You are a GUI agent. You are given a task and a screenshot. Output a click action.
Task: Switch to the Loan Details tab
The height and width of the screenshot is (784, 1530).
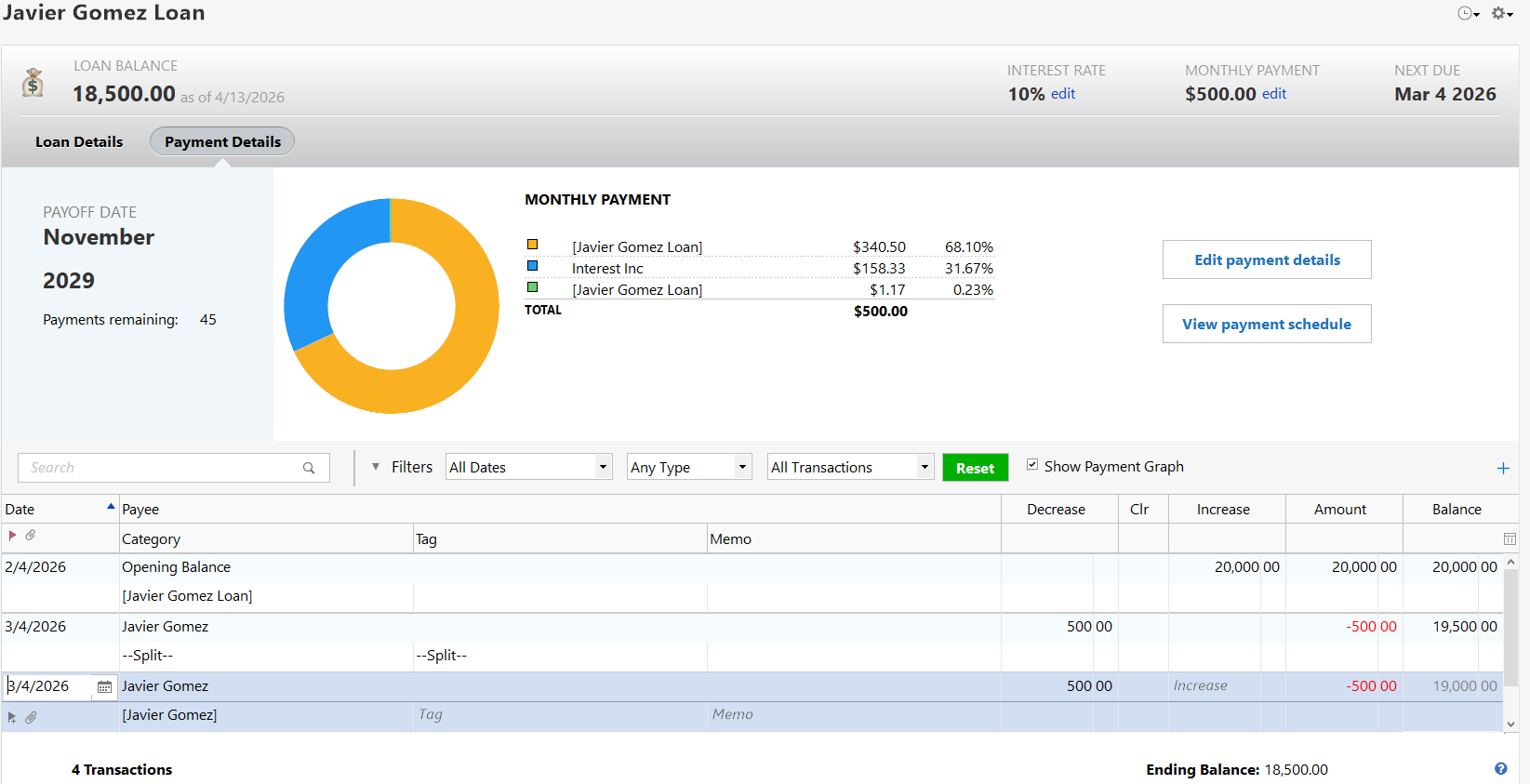tap(79, 141)
